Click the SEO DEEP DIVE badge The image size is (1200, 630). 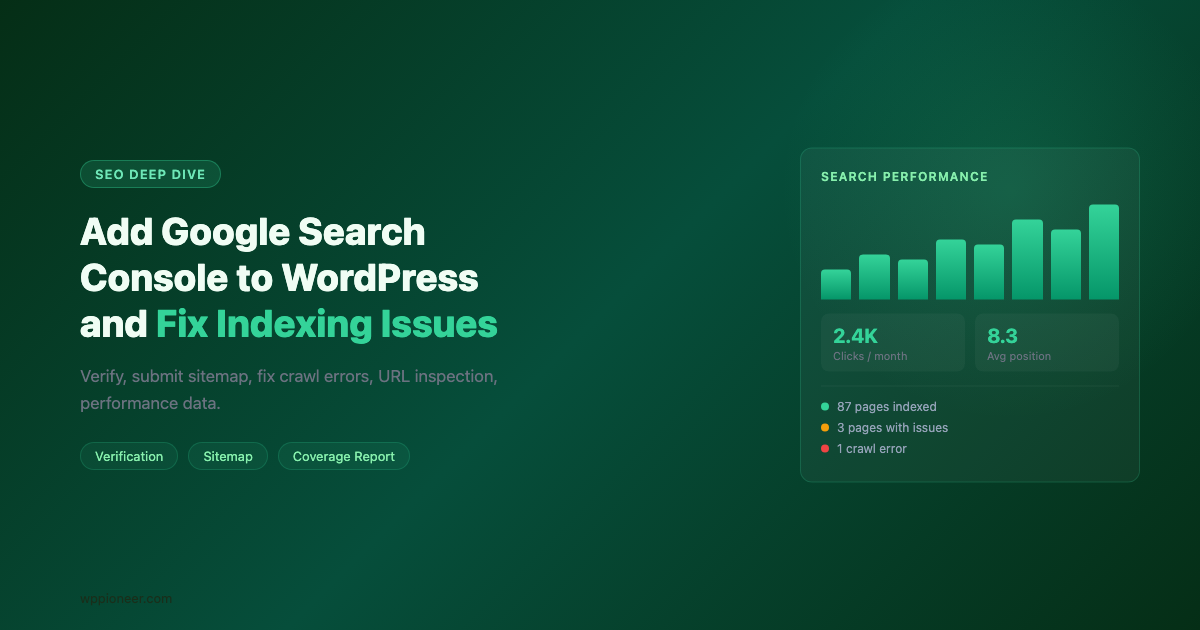point(150,174)
